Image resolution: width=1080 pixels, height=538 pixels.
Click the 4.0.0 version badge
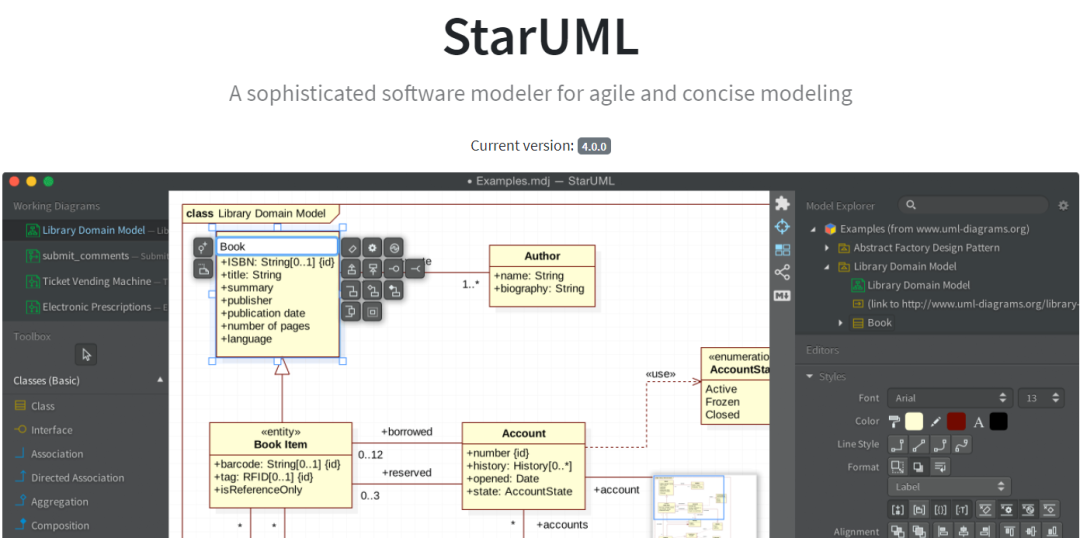point(594,146)
